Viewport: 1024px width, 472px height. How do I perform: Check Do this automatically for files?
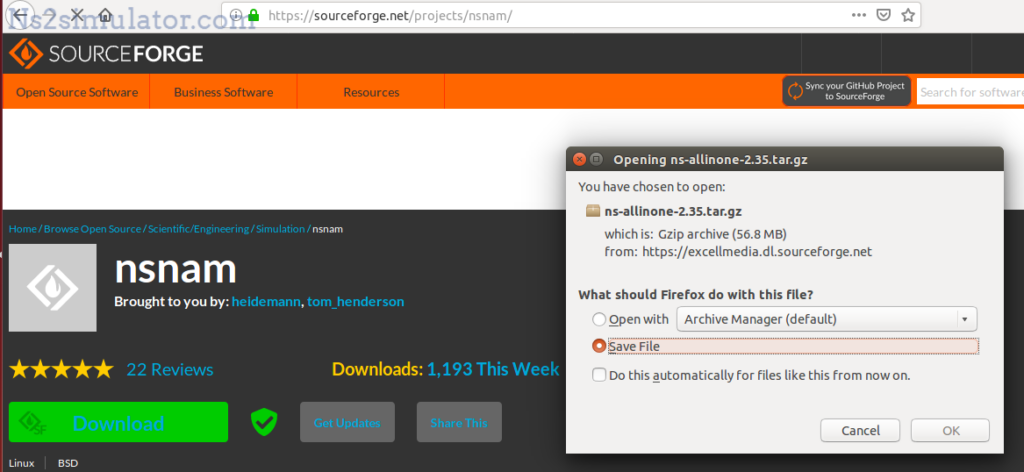coord(599,375)
